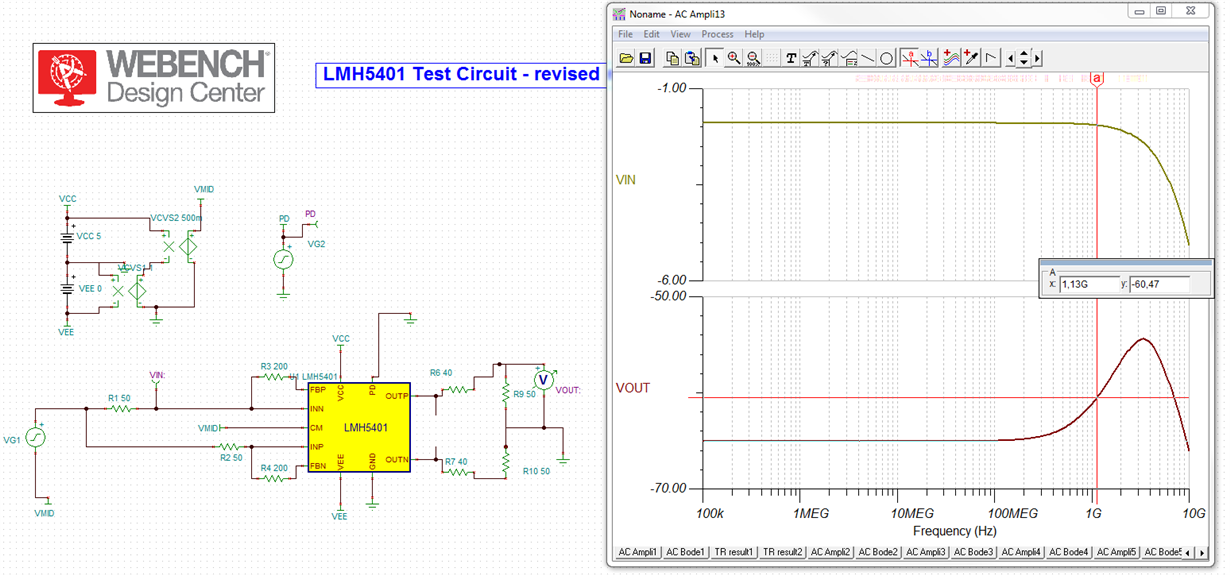Switch to the AC Ampli2 tab
Viewport: 1230px width, 575px height.
coord(831,552)
